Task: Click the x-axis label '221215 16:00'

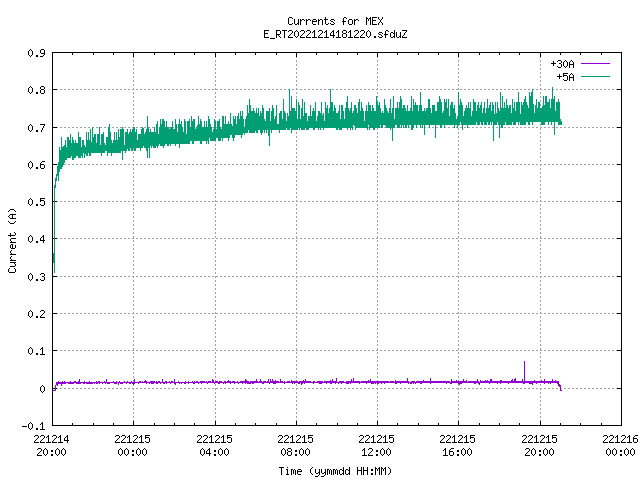Action: pyautogui.click(x=457, y=445)
